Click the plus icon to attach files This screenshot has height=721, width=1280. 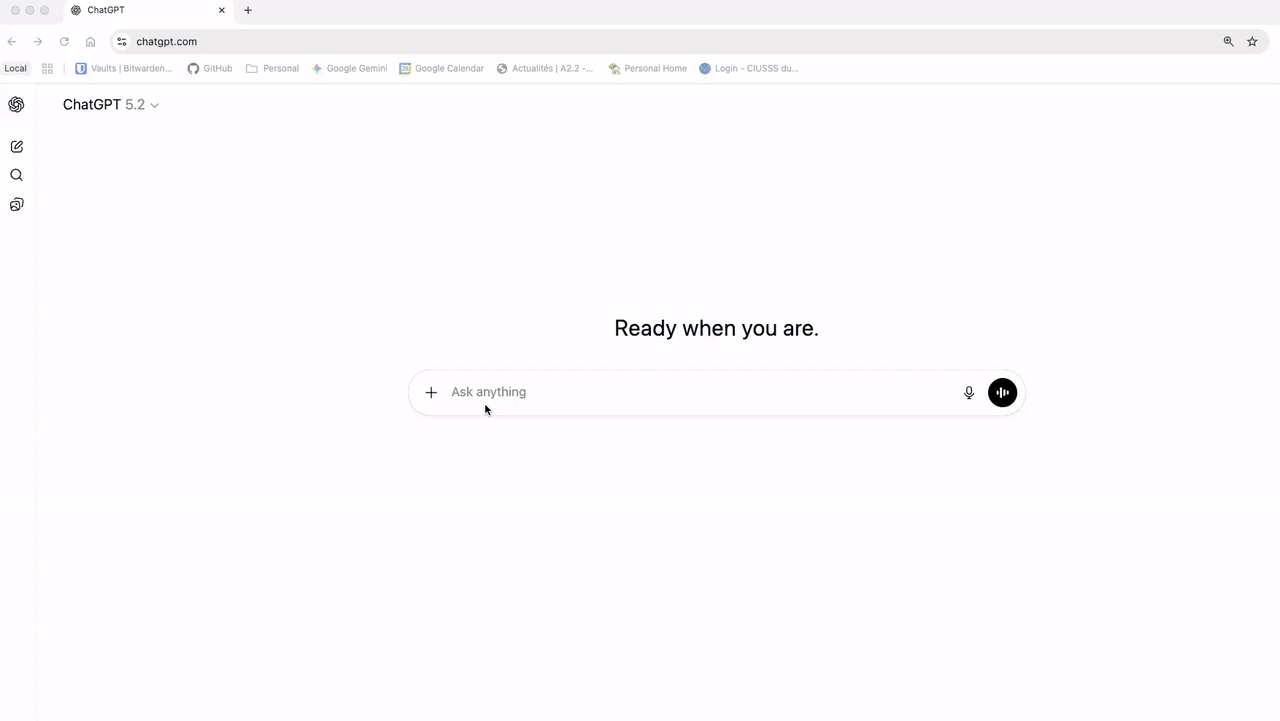(x=431, y=393)
